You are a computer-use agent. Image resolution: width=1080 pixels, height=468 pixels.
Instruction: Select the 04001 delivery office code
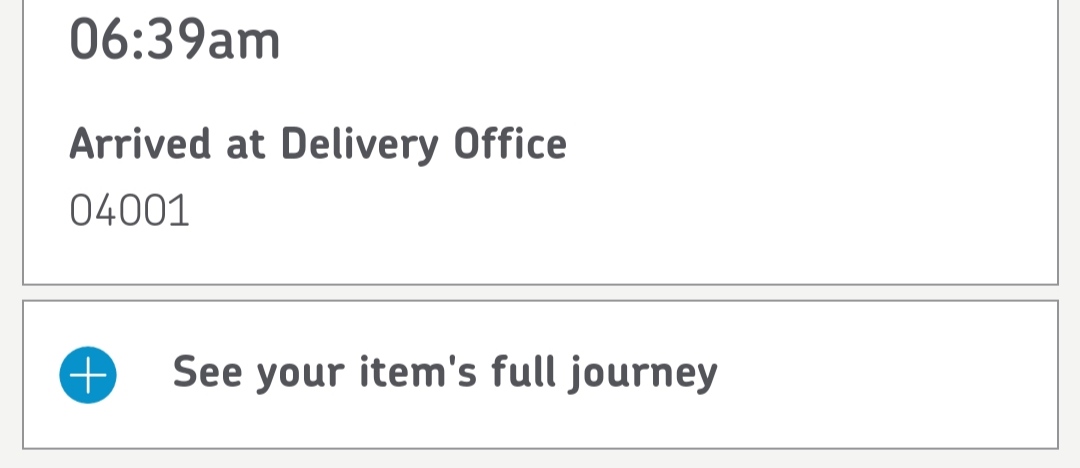pyautogui.click(x=129, y=211)
